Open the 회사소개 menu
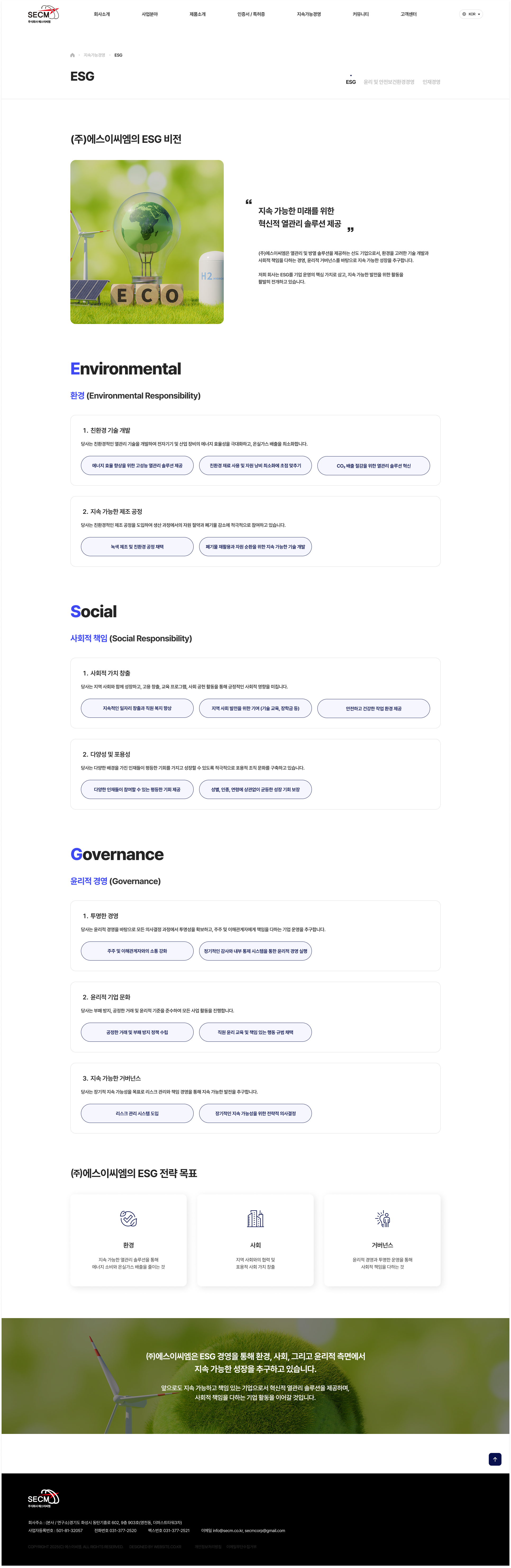 (x=102, y=14)
